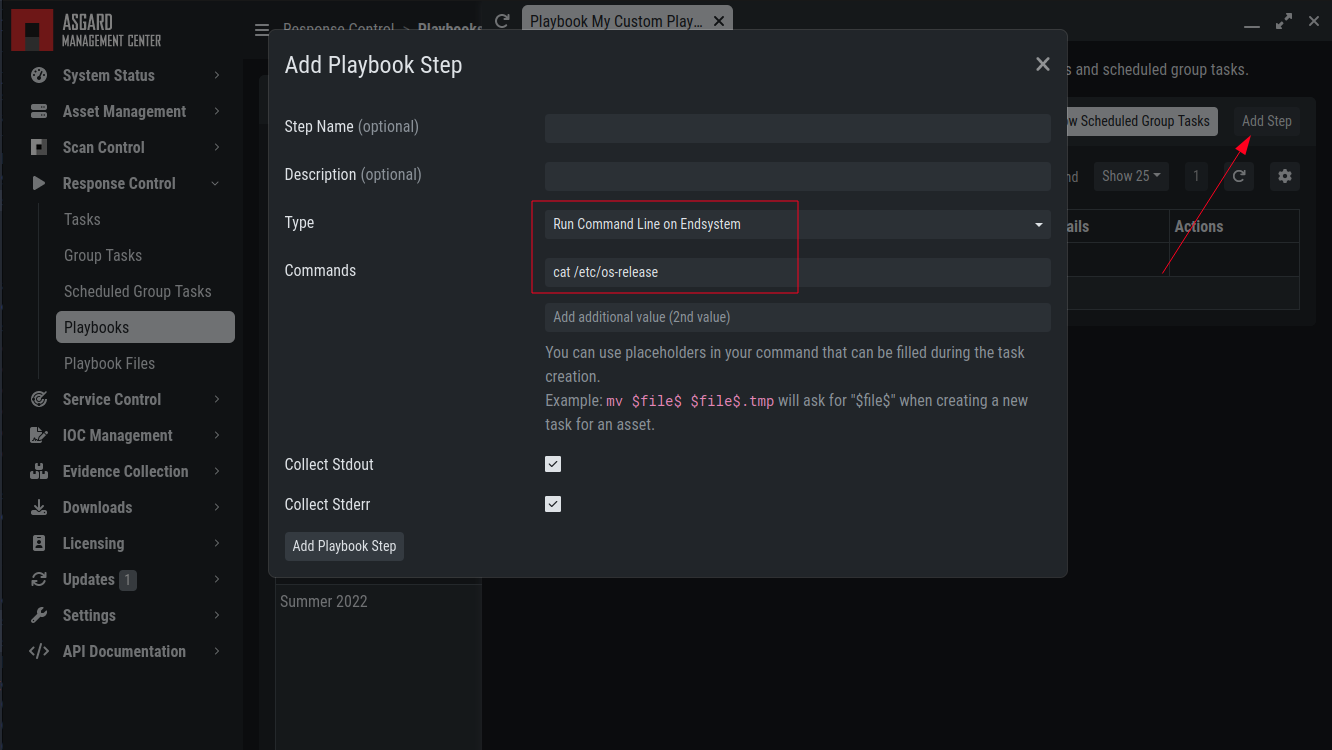Switch to Playbook My Custom Play tab

click(x=616, y=21)
